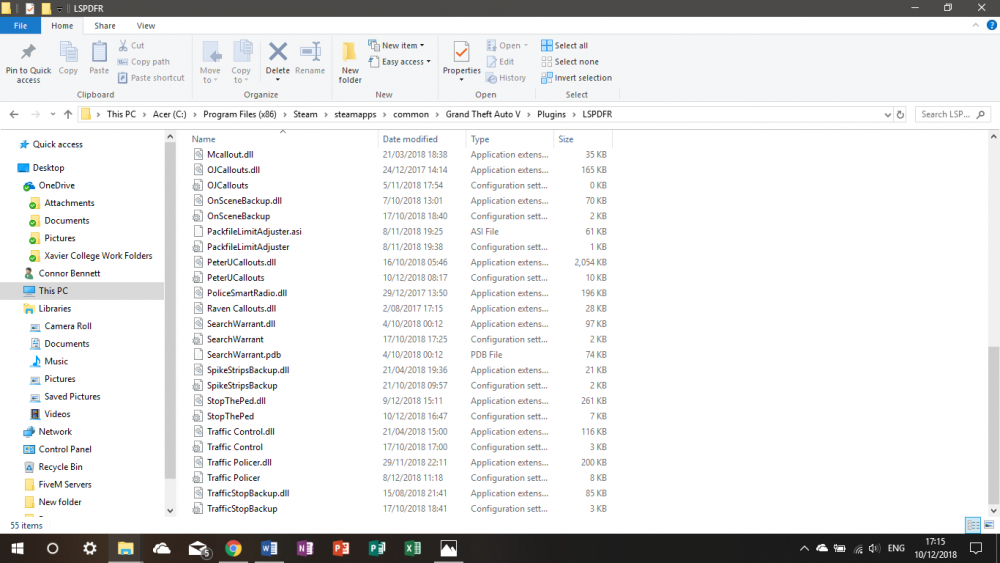The height and width of the screenshot is (563, 1000).
Task: Click Plugins in the address path
Action: [x=551, y=114]
